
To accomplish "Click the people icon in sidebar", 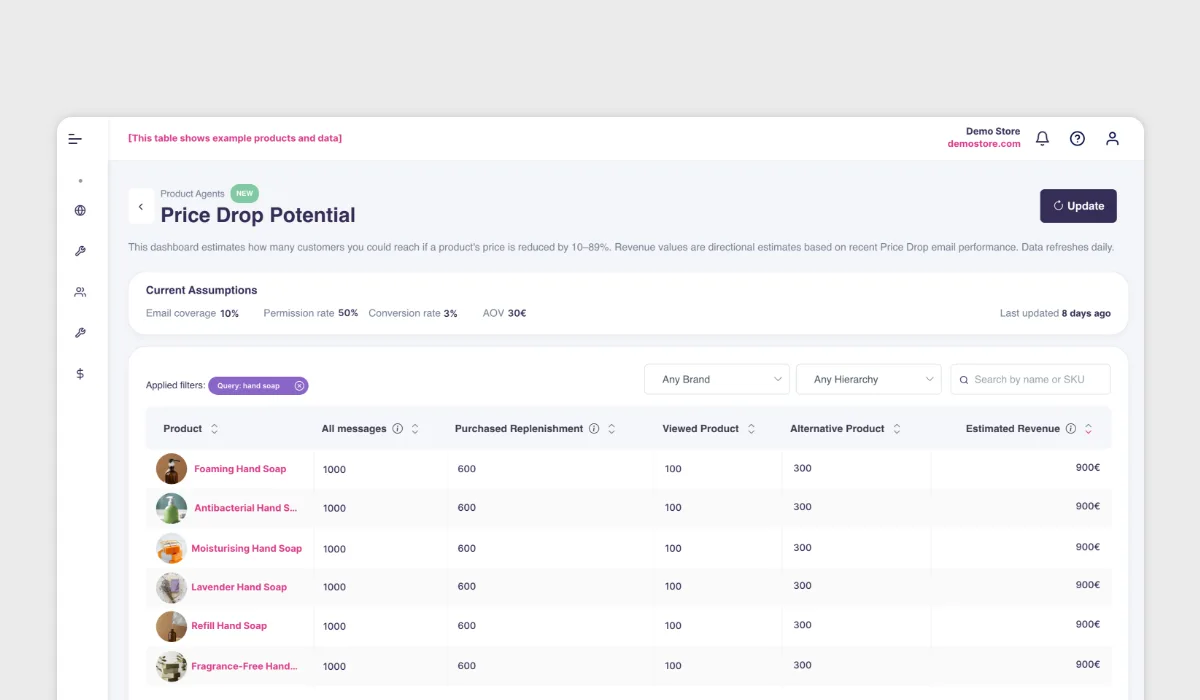I will 80,292.
